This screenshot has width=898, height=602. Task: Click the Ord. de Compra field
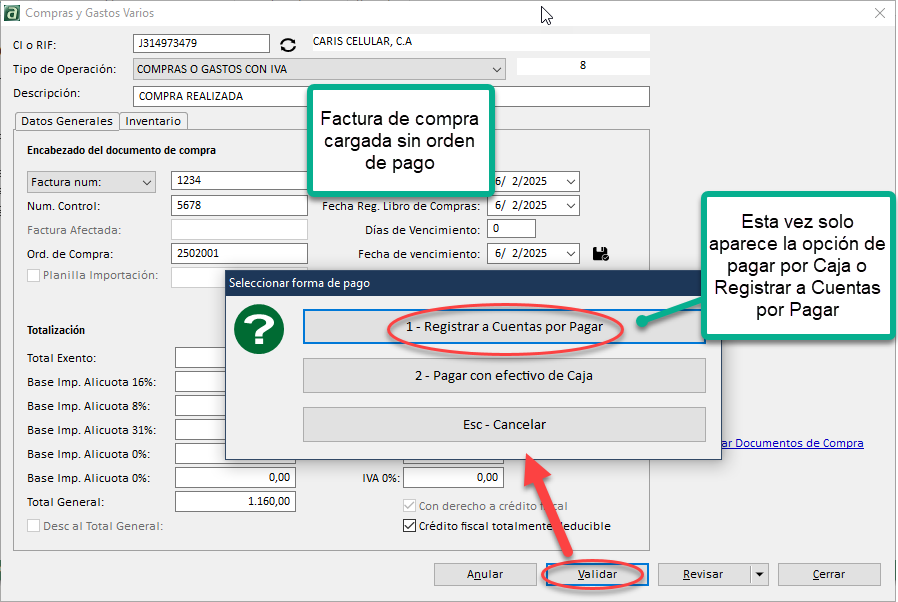(x=239, y=253)
